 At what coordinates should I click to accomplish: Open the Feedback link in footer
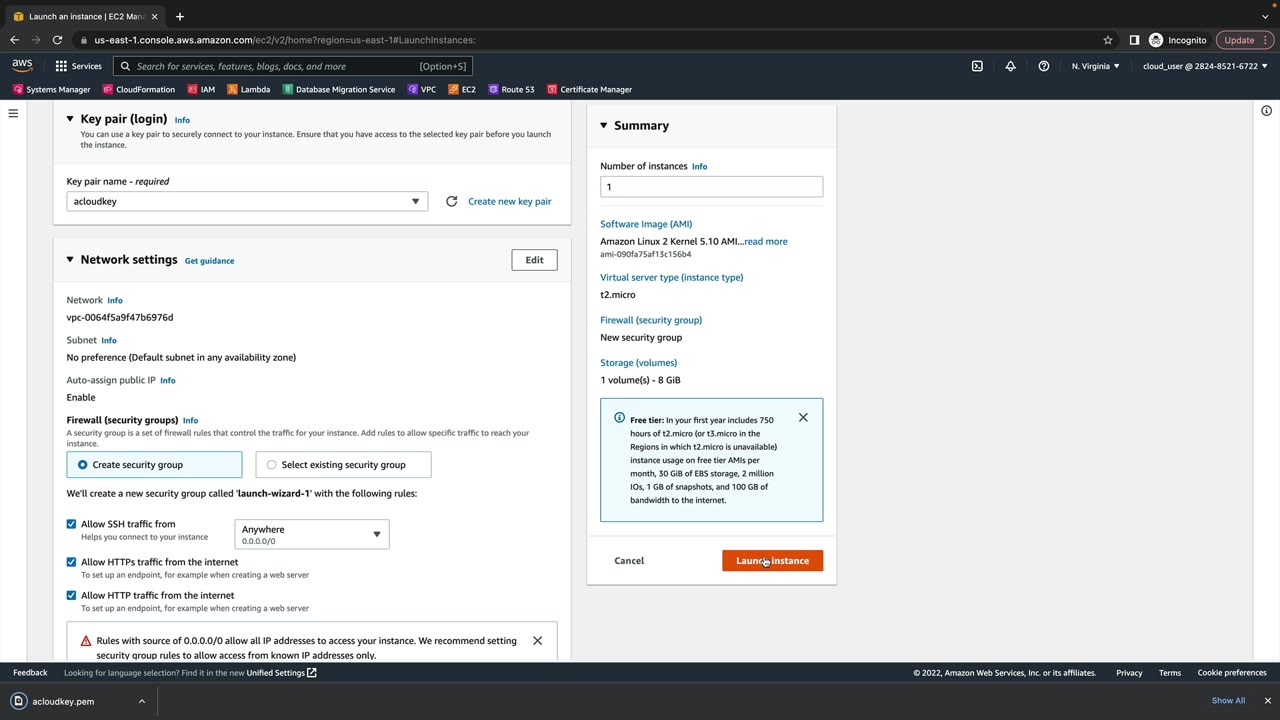click(x=30, y=673)
